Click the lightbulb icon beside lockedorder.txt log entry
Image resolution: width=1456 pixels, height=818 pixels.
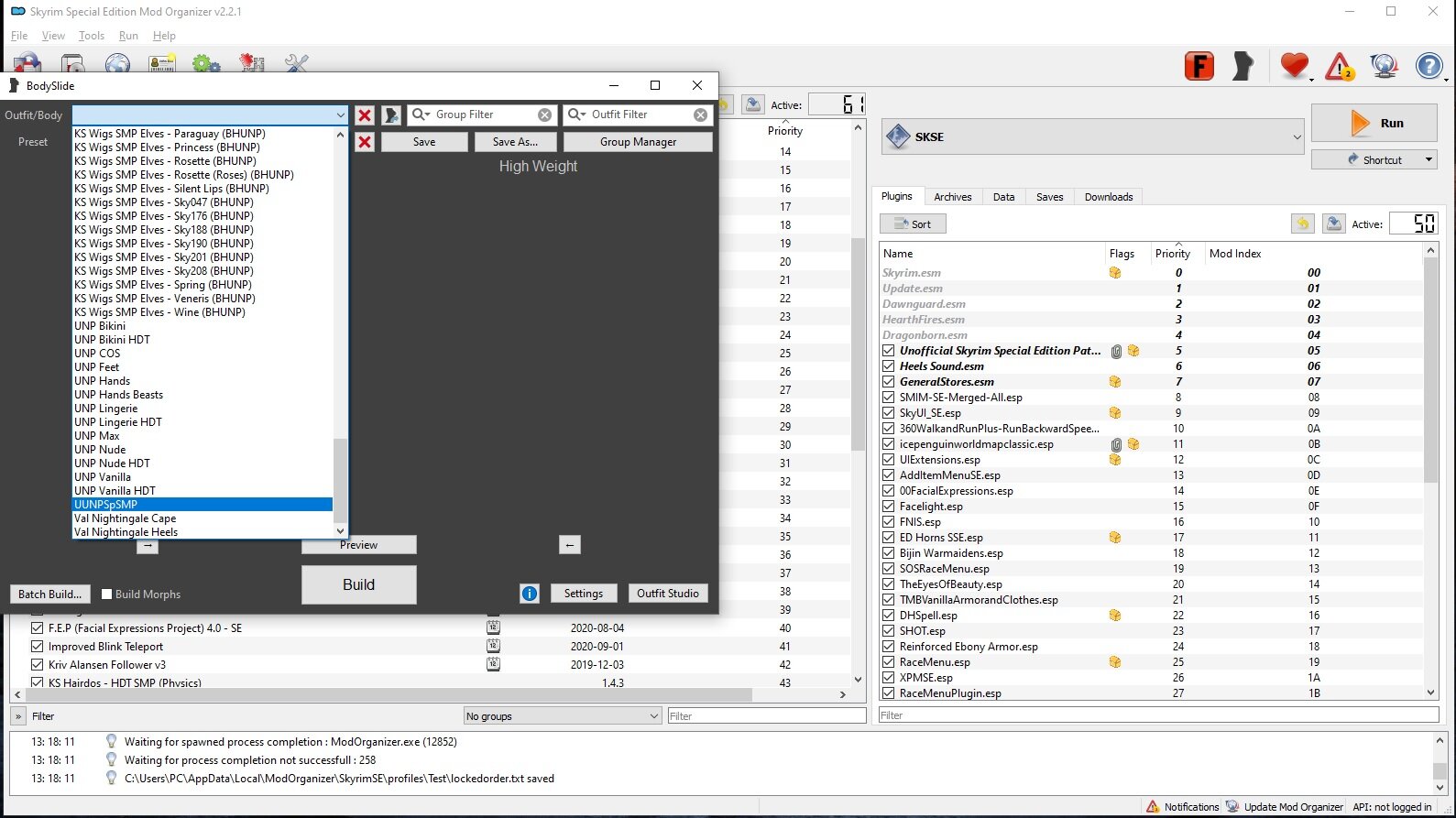pyautogui.click(x=112, y=779)
